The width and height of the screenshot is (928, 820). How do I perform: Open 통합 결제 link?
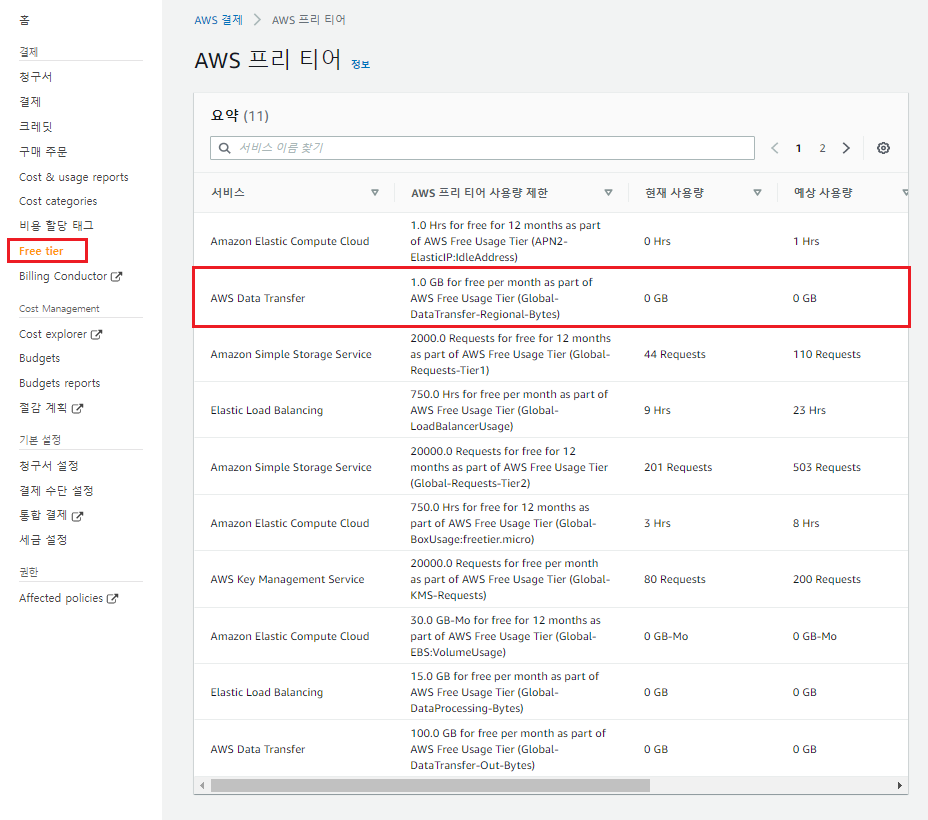pos(43,515)
